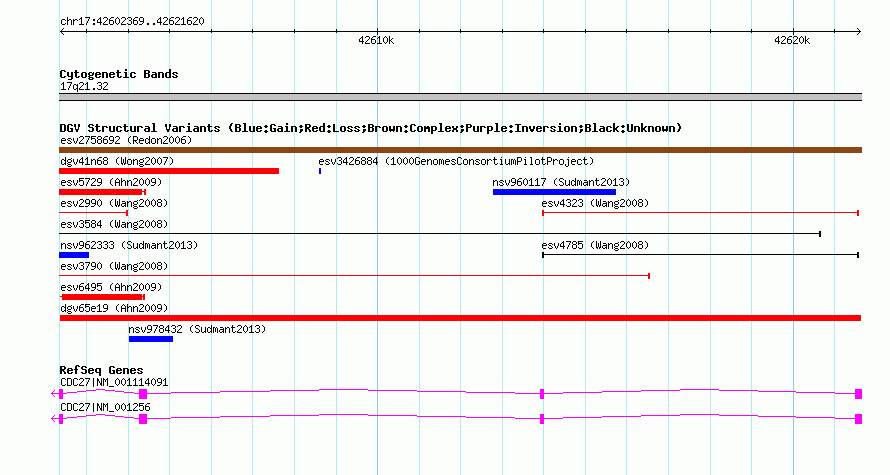Click the esv5729 (Ahn2009) label

111,182
